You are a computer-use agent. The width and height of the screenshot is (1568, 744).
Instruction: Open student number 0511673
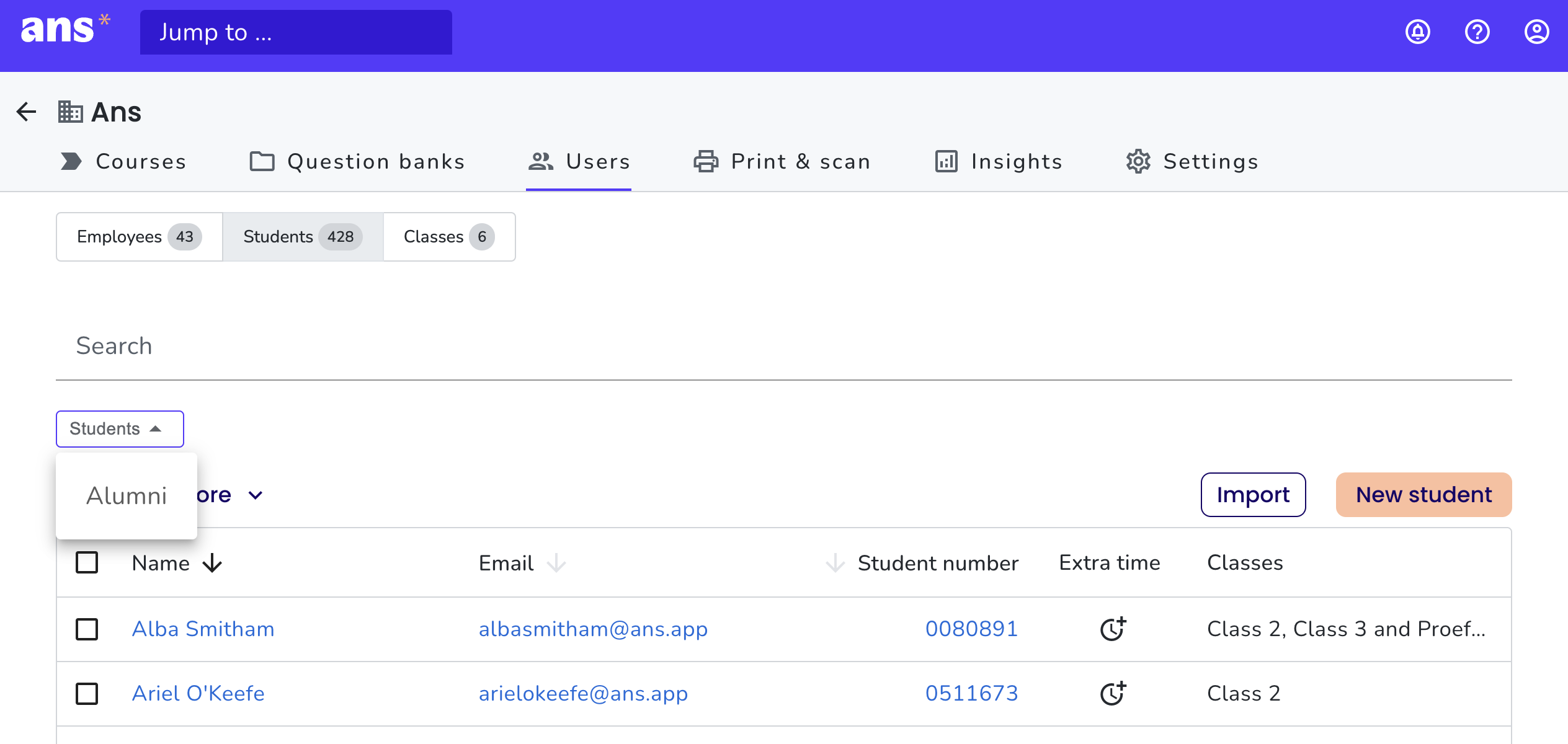(x=971, y=693)
